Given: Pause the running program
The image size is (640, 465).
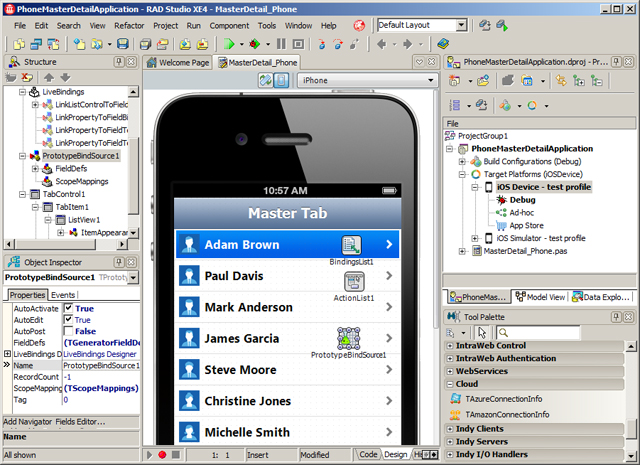Looking at the screenshot, I should 281,44.
